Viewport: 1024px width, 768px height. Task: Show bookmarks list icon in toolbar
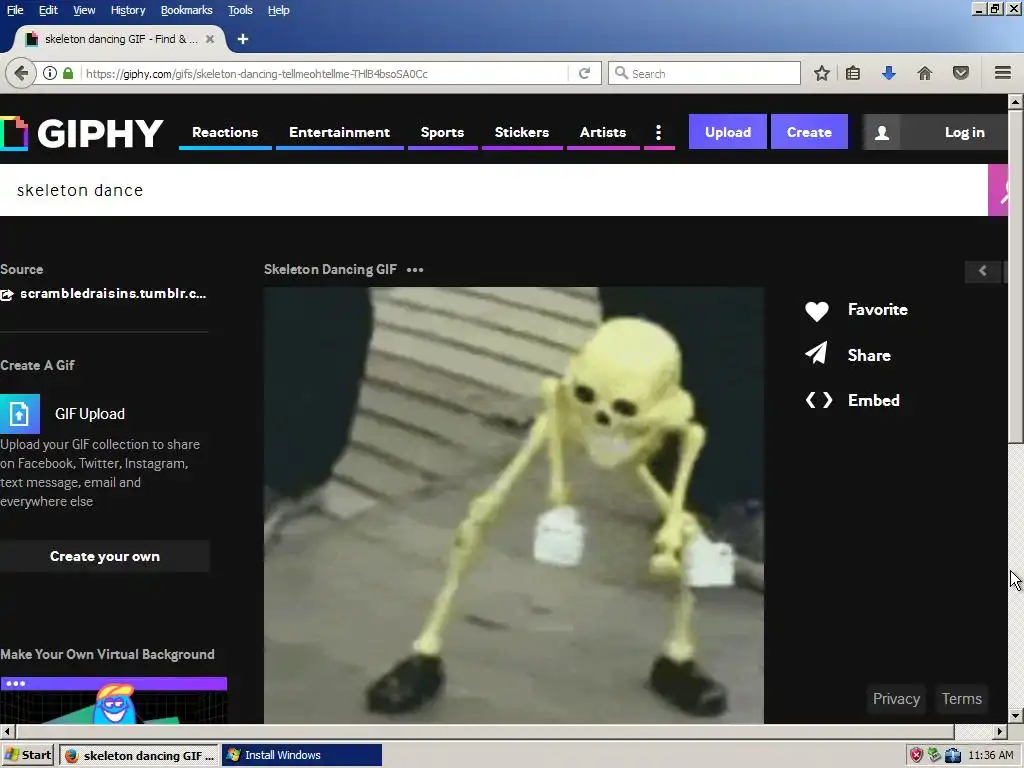click(x=853, y=73)
